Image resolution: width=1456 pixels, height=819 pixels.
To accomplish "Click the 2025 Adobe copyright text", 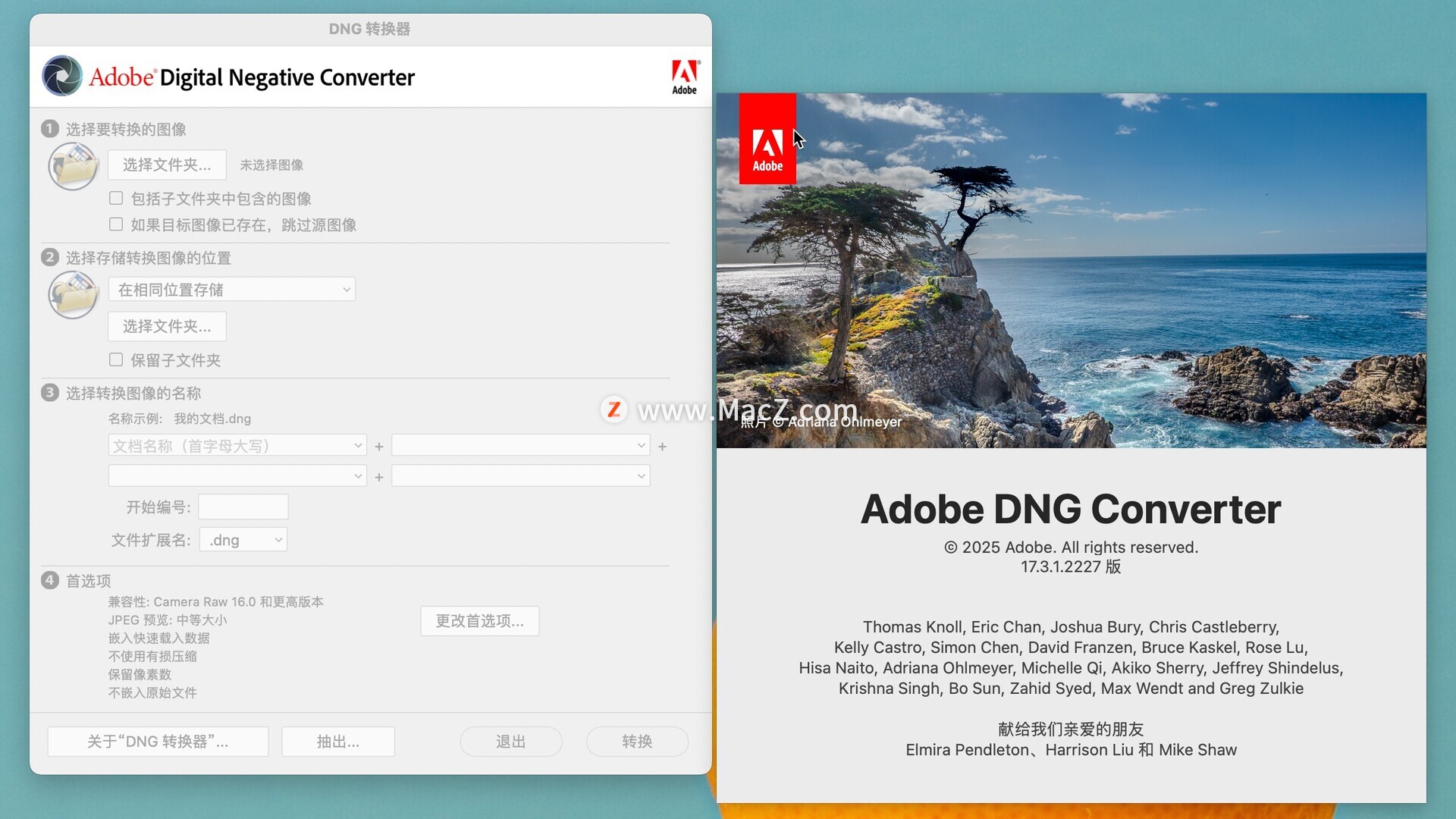I will pos(1071,547).
